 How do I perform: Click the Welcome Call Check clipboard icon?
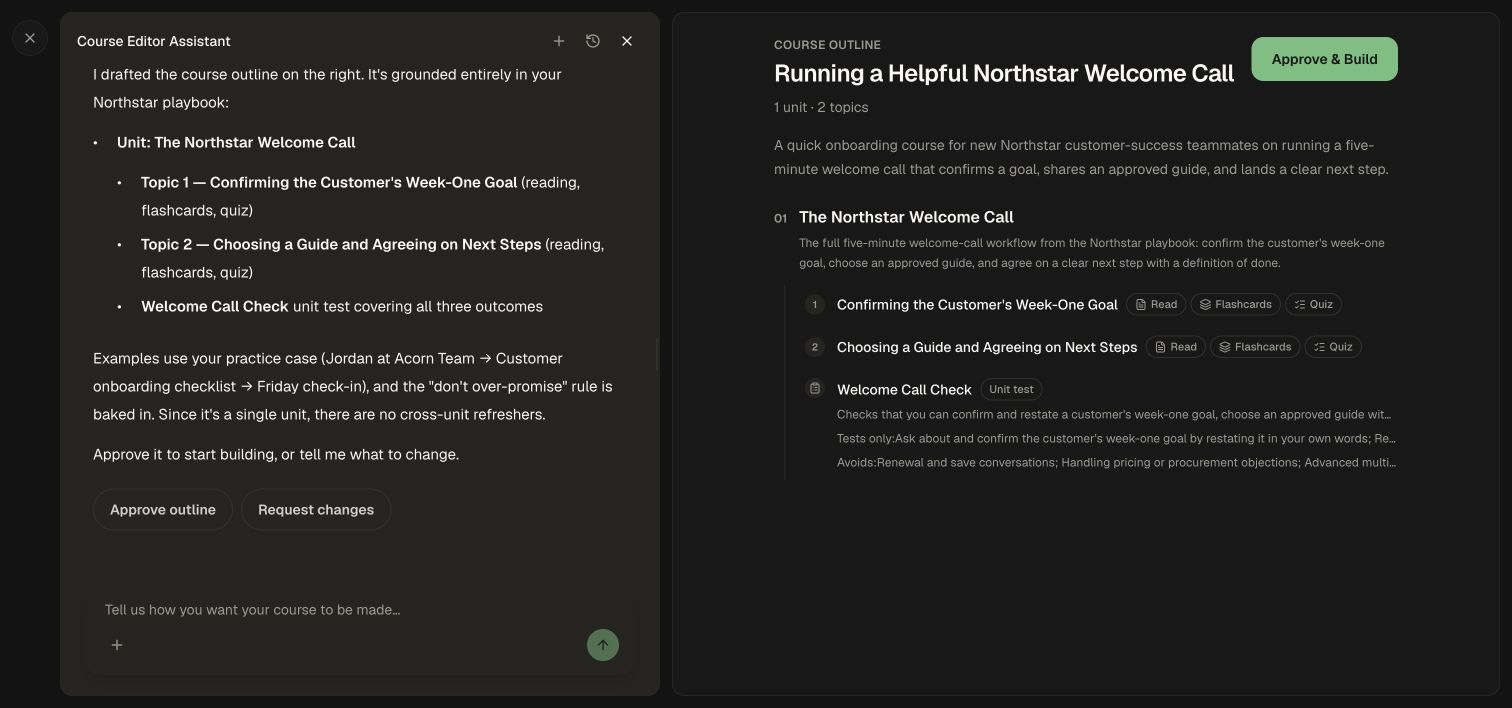(x=815, y=389)
